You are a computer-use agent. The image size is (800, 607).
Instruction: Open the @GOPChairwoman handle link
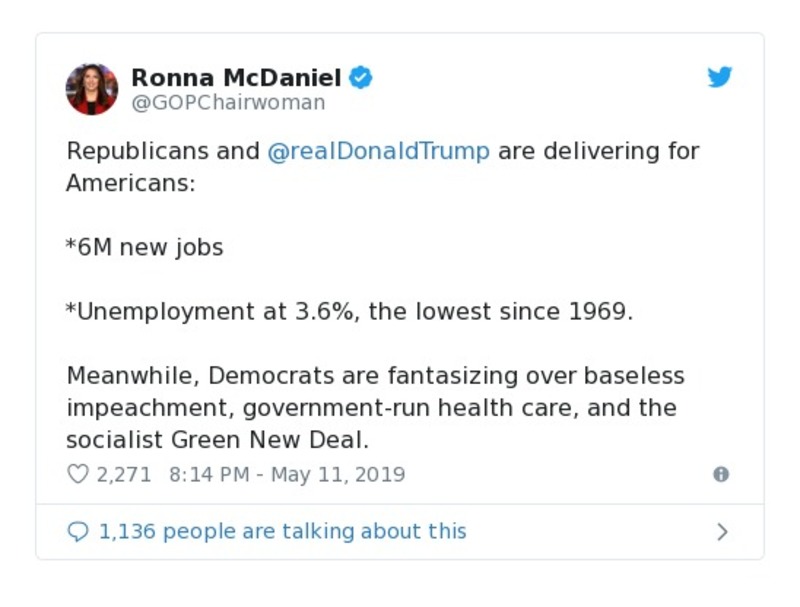[x=228, y=103]
